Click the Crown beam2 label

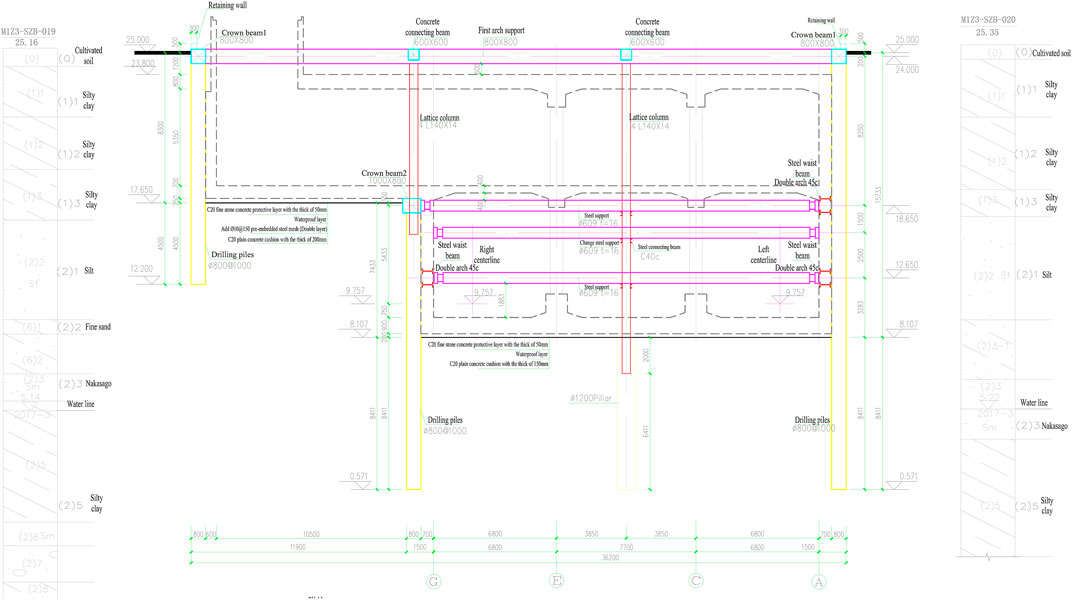tap(384, 173)
